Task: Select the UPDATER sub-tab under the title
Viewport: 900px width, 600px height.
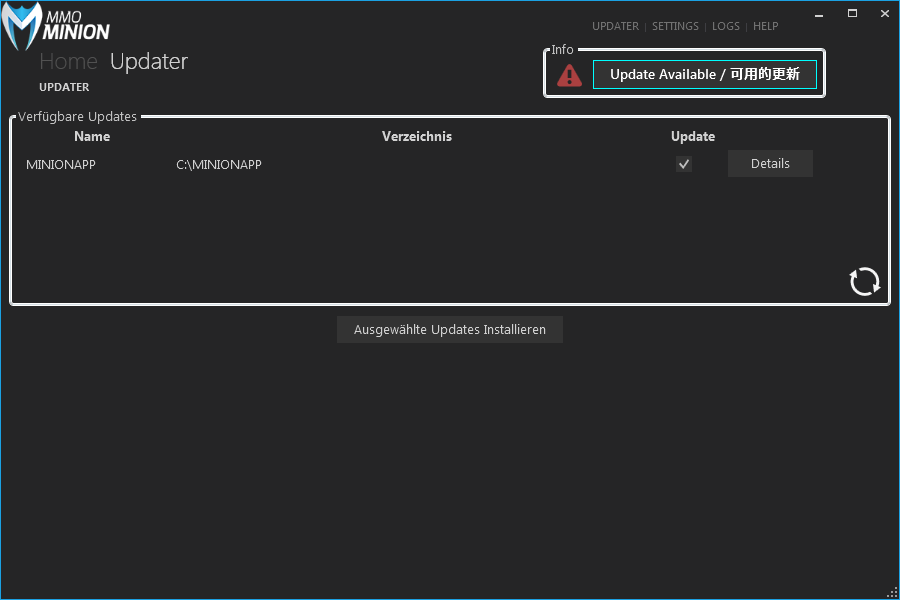Action: [x=64, y=87]
